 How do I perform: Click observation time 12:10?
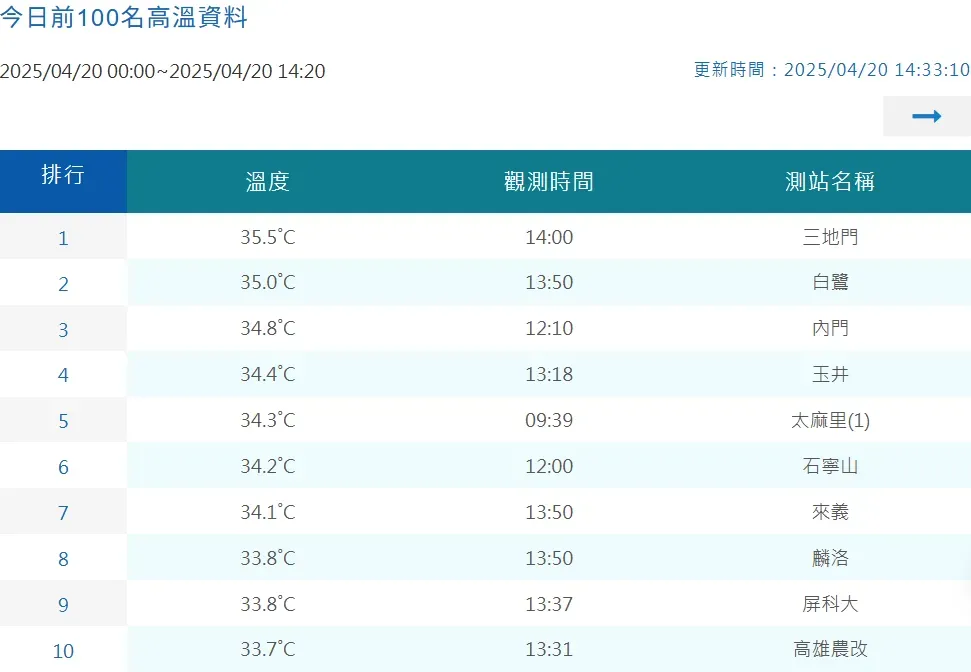click(549, 328)
